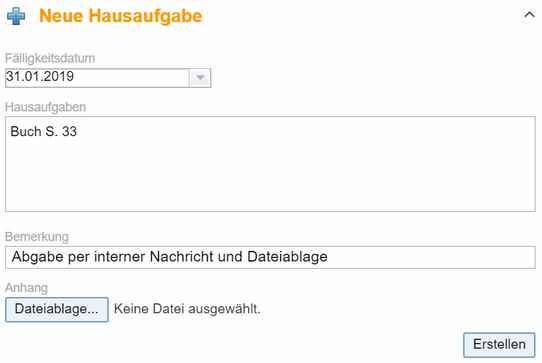The width and height of the screenshot is (542, 363).
Task: Click the text Keine Datei ausgewählt
Action: pos(187,309)
